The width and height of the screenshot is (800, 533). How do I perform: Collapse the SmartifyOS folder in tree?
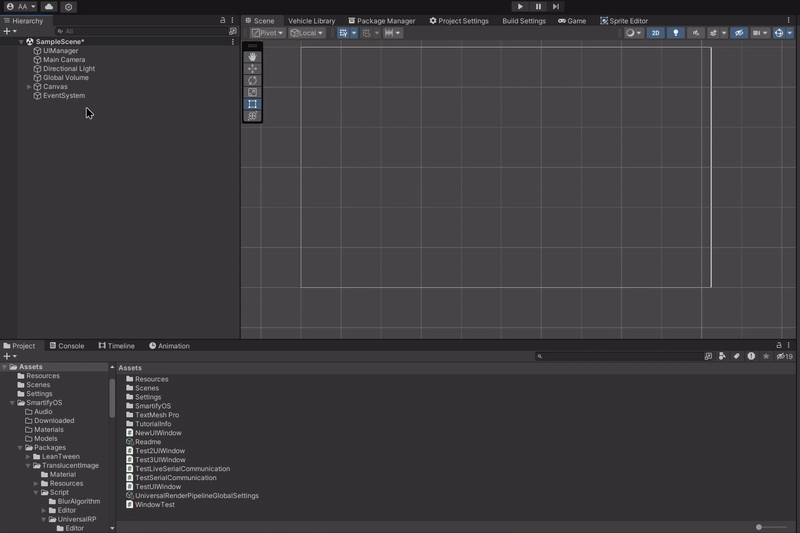(12, 403)
